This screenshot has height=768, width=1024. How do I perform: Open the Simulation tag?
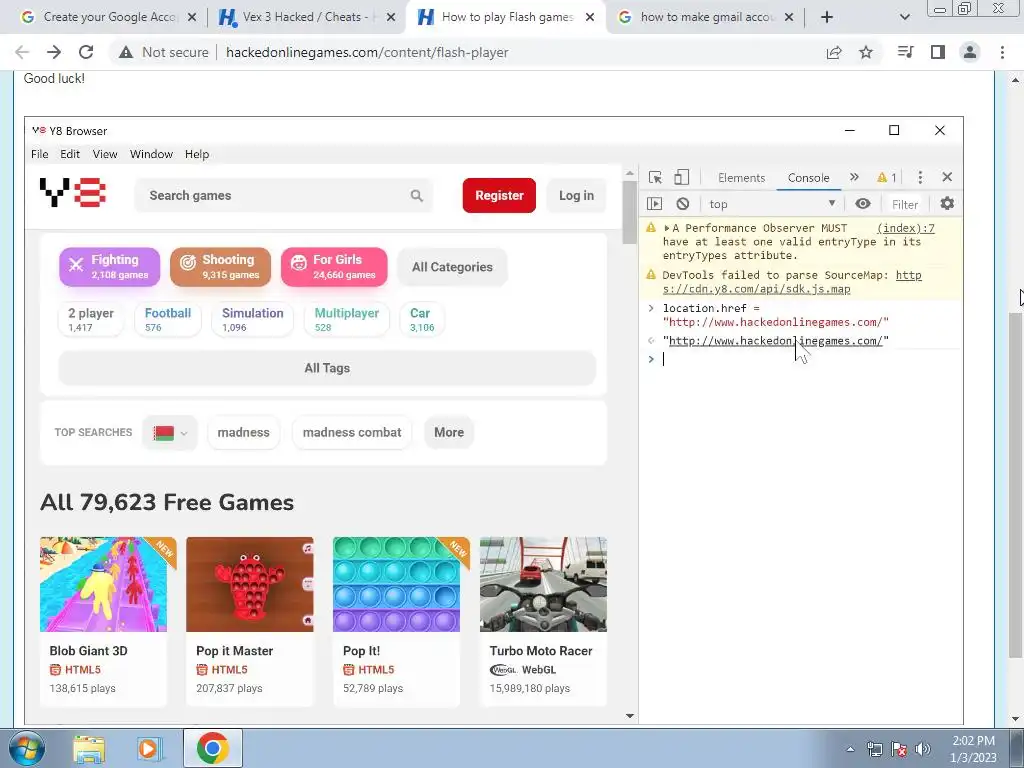pos(252,319)
